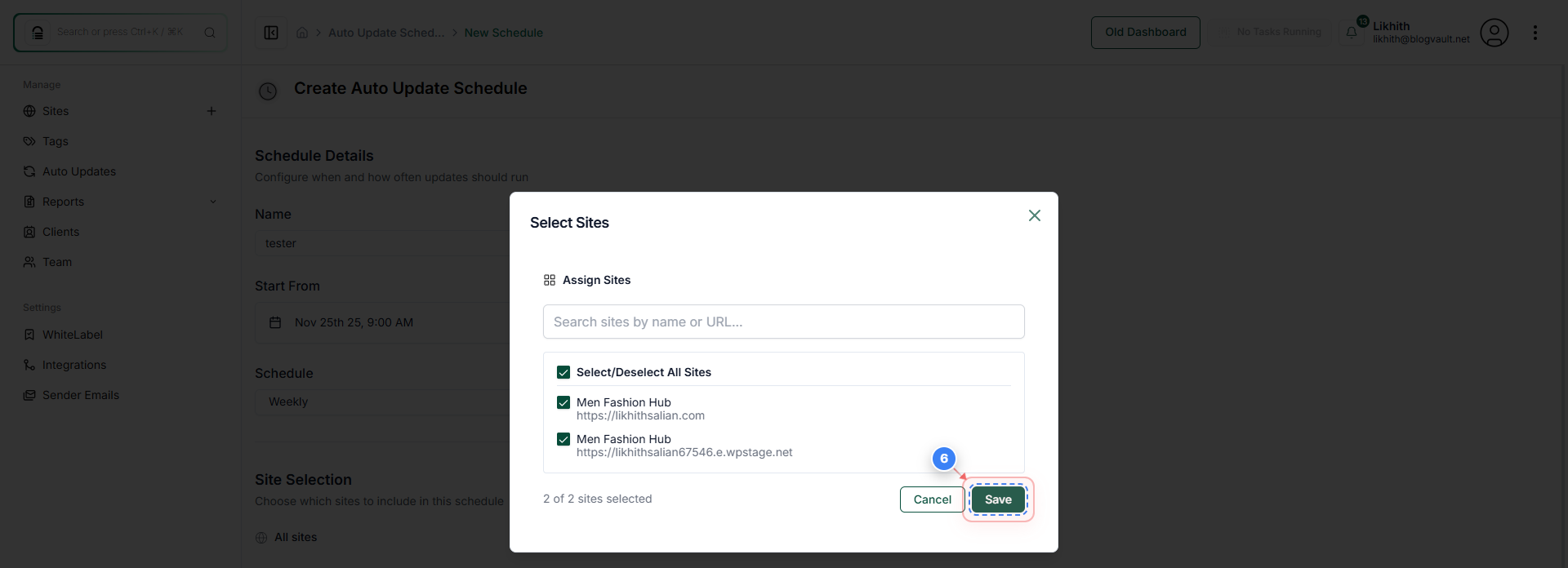Click the Assign Sites grid icon
The width and height of the screenshot is (1568, 568).
550,280
